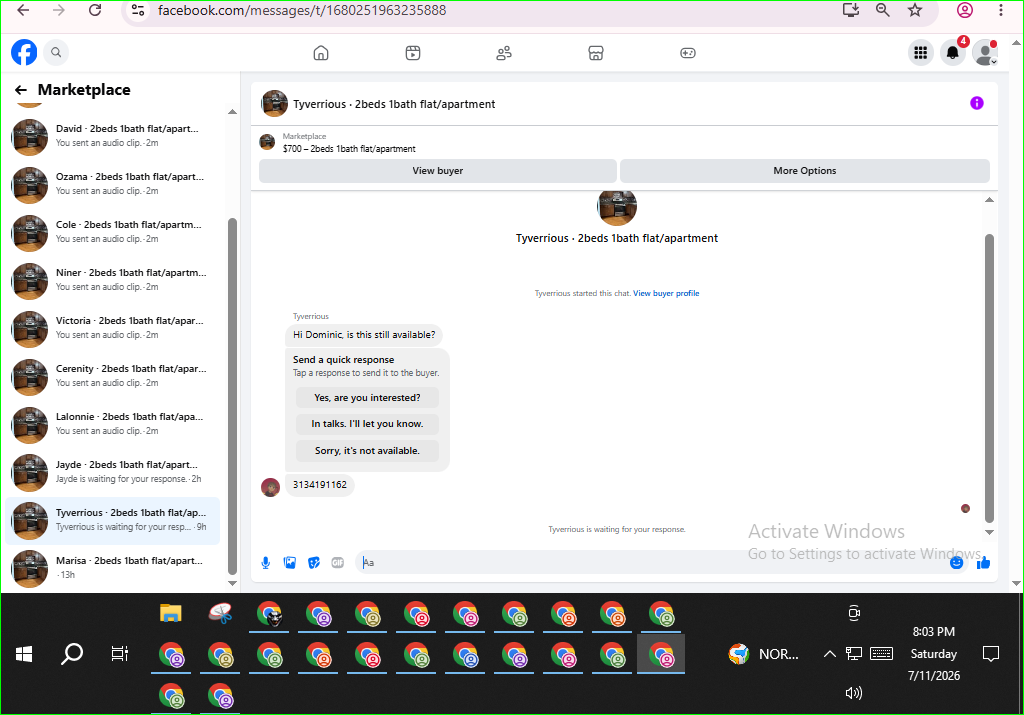This screenshot has height=715, width=1024.
Task: Reload the browser page
Action: 95,10
